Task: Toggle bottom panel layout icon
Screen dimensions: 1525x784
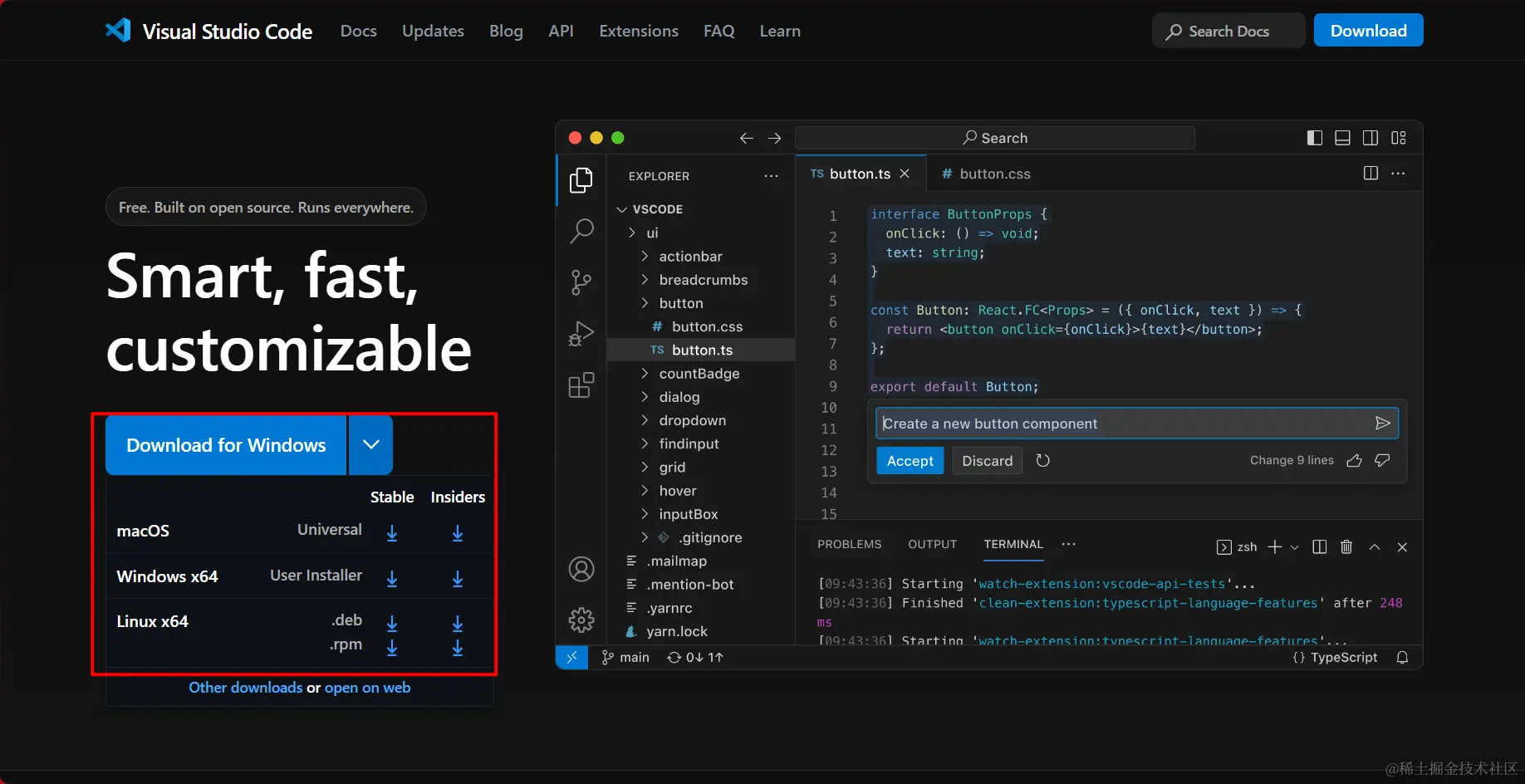Action: pos(1342,138)
